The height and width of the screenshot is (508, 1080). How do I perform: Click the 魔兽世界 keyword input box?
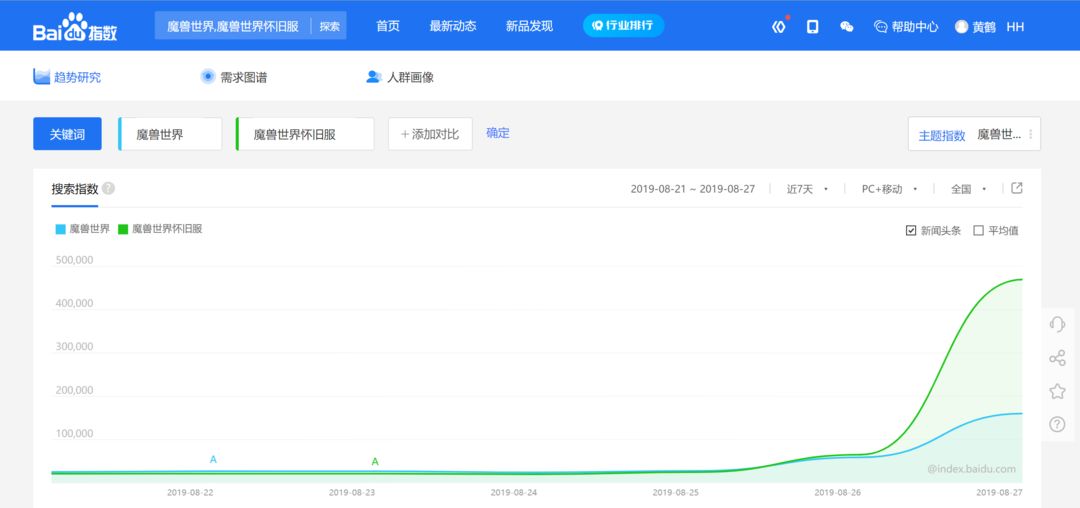click(170, 134)
